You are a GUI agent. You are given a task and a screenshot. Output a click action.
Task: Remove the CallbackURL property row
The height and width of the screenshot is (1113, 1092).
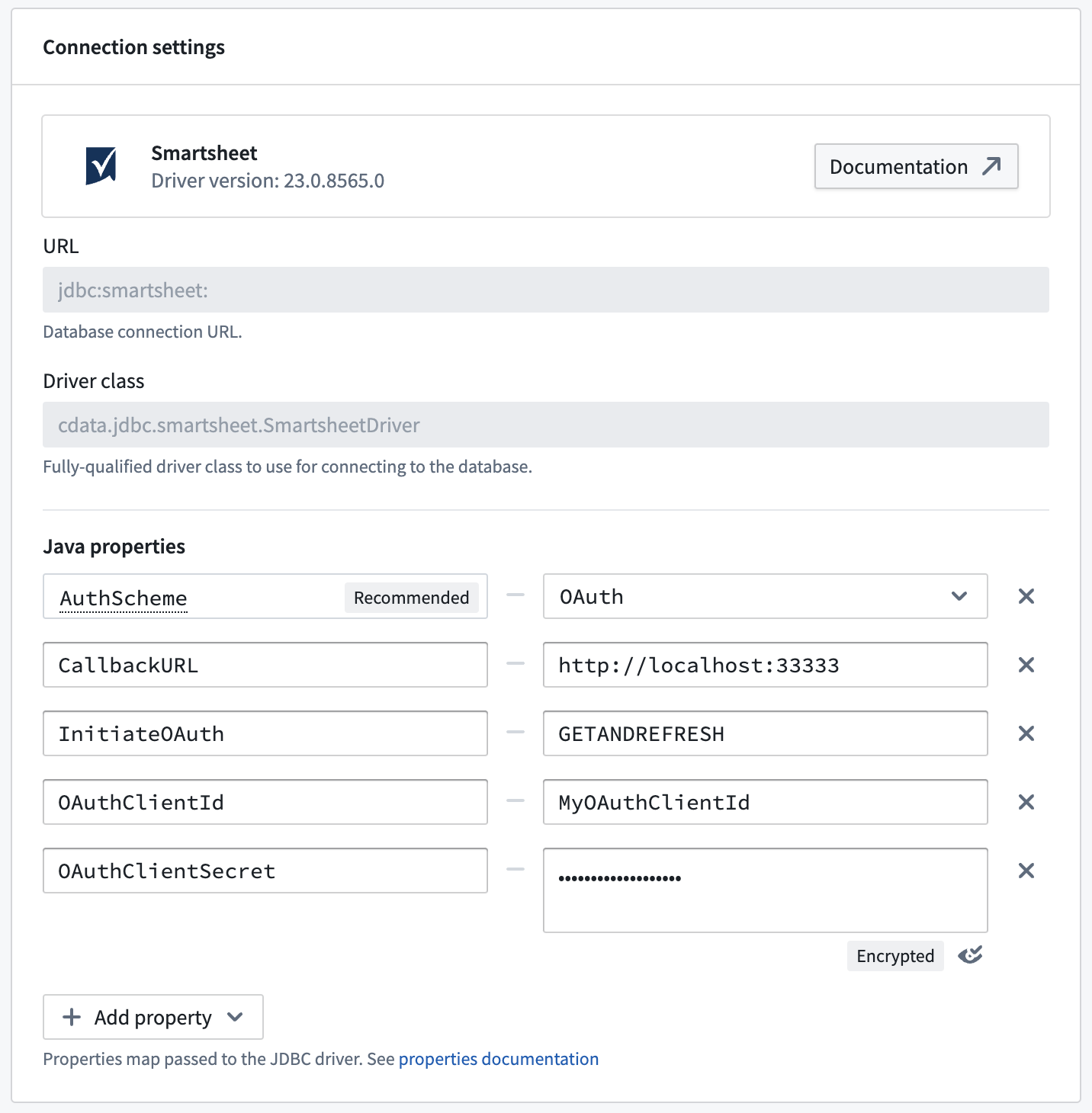pyautogui.click(x=1026, y=665)
